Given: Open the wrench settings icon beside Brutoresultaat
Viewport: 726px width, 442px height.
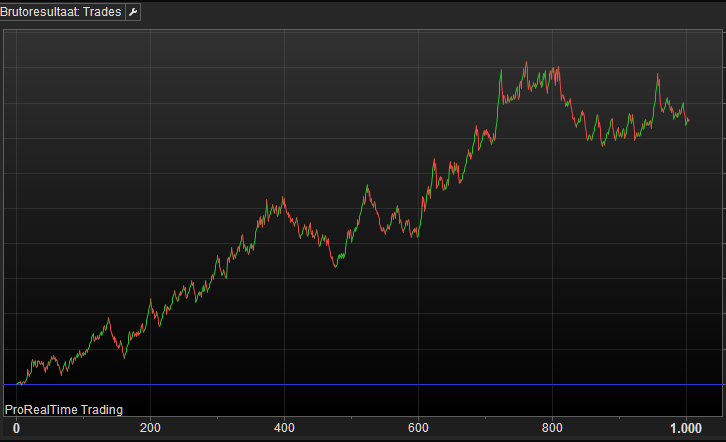Looking at the screenshot, I should (x=133, y=12).
